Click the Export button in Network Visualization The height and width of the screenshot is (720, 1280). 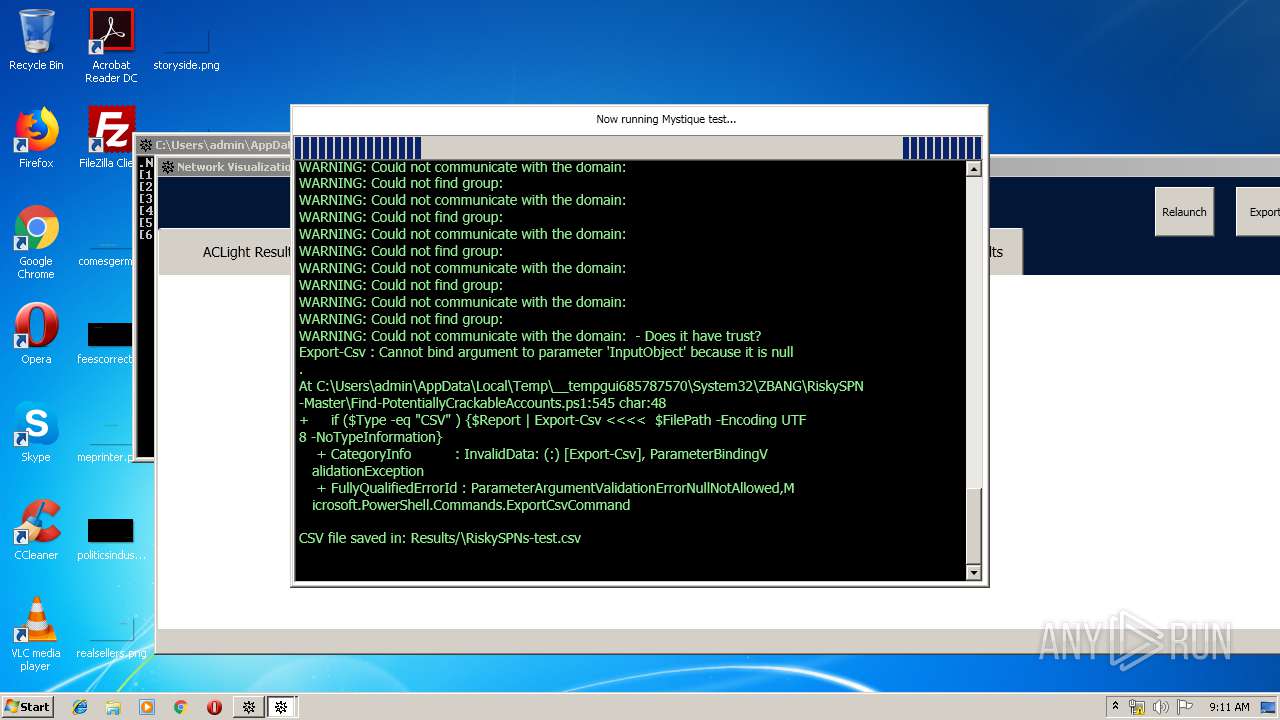(x=1260, y=212)
